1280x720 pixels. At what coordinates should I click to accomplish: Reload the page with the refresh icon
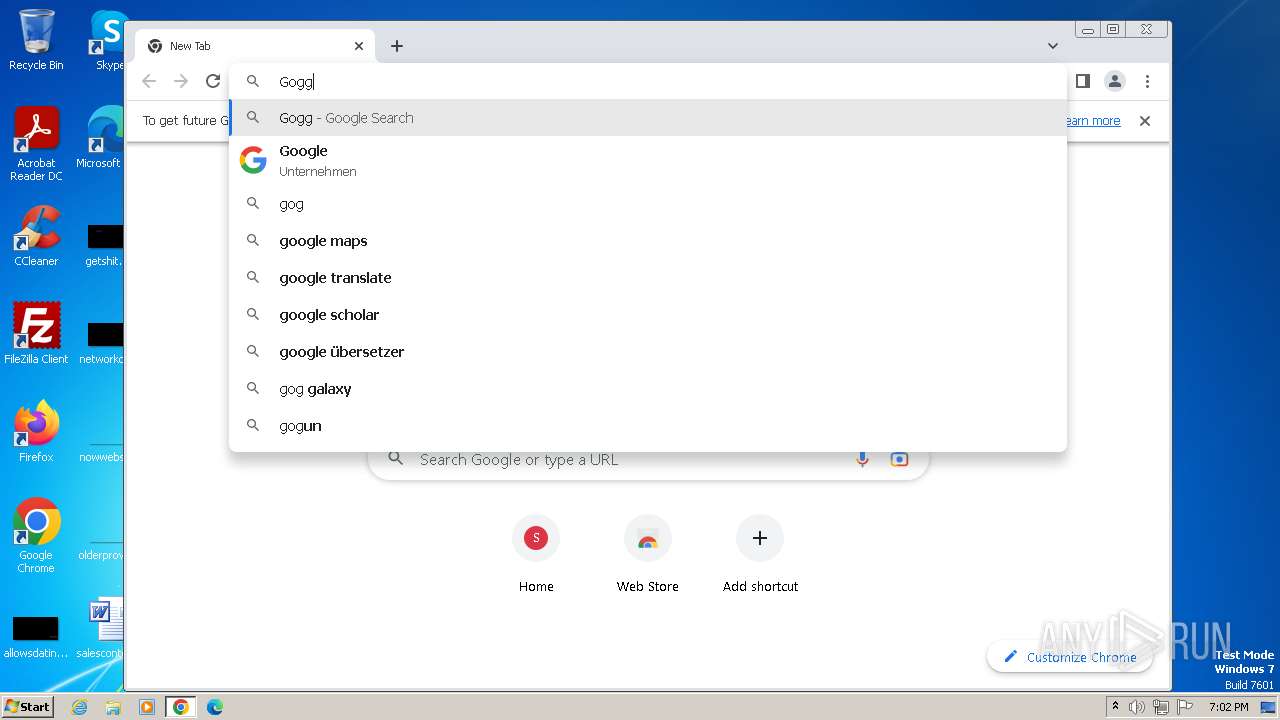(213, 82)
